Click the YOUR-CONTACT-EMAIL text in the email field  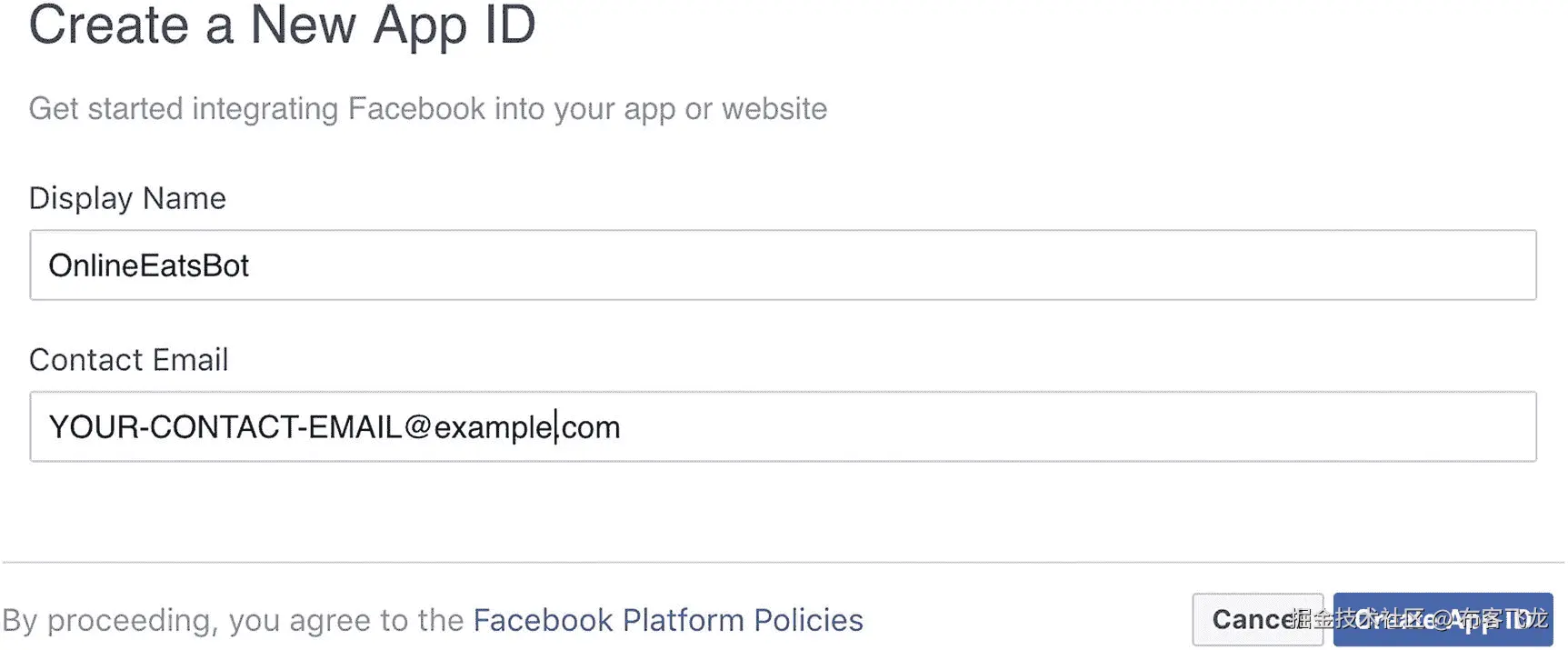[x=225, y=426]
